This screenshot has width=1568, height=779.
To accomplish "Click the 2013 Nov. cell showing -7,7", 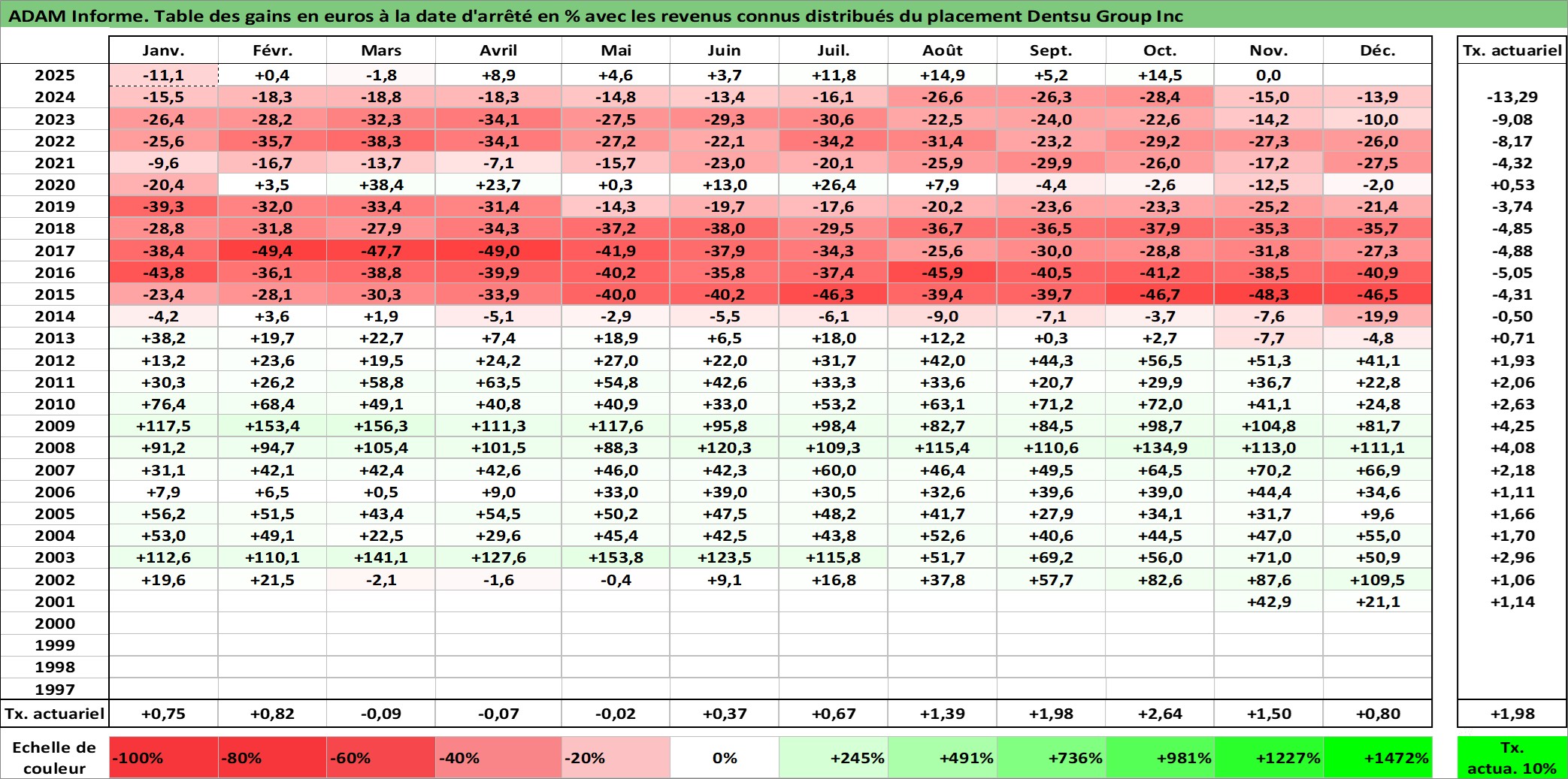I will [1269, 338].
